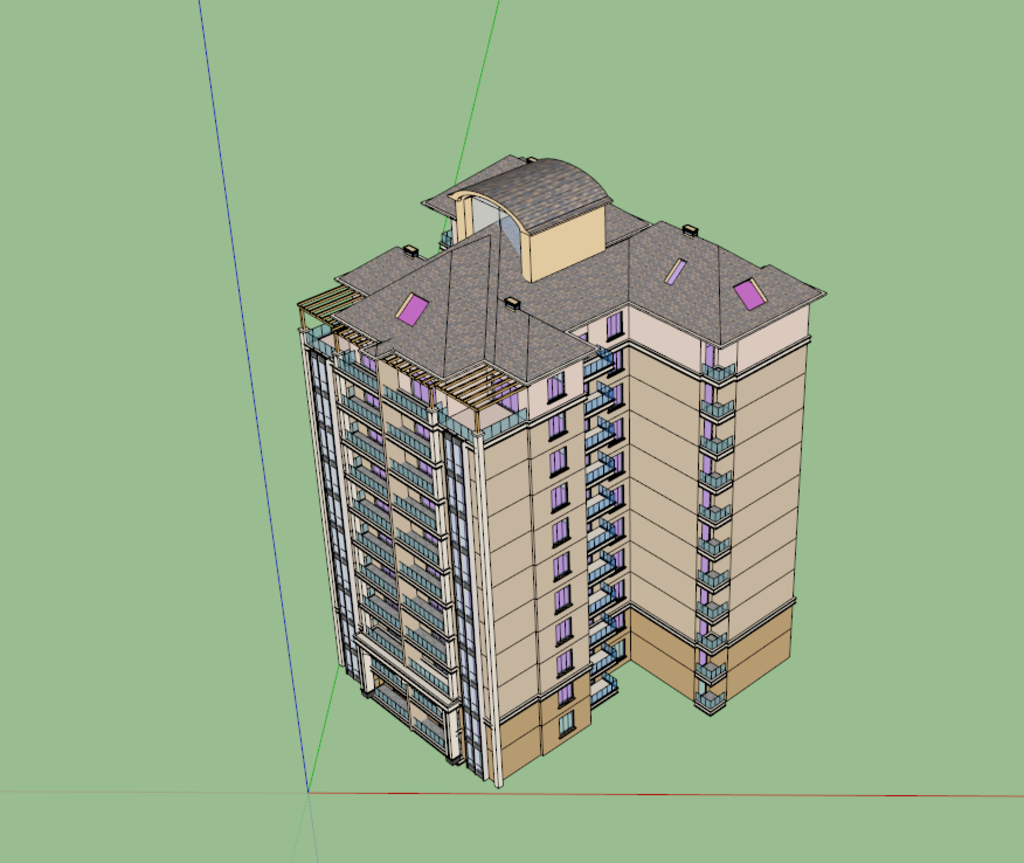Click the front-center wooden pergola
The height and width of the screenshot is (863, 1024).
coord(480,383)
